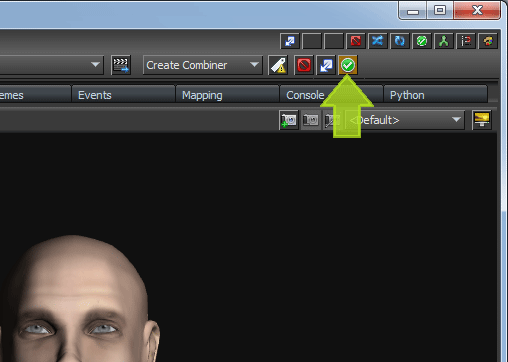Screen dimensions: 508x362
Task: Click the second empty toolbar slot before the red icon
Action: pyautogui.click(x=334, y=41)
